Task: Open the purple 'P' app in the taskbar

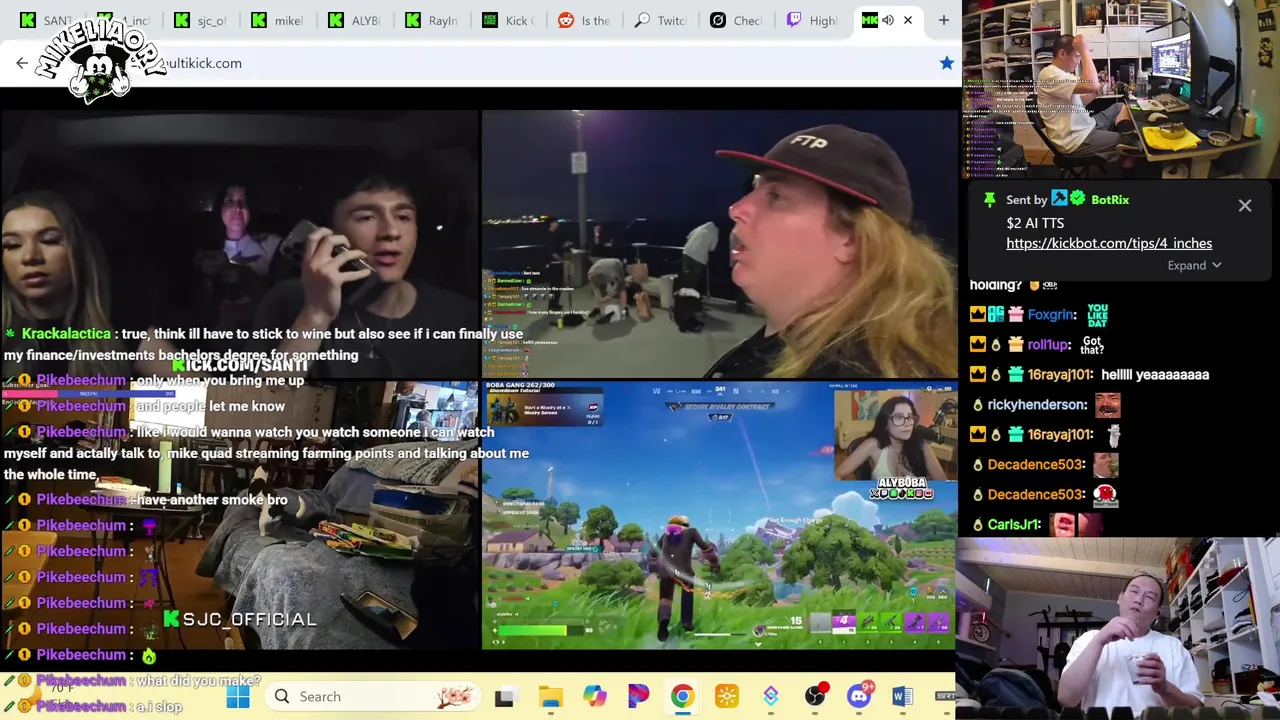Action: (x=638, y=696)
